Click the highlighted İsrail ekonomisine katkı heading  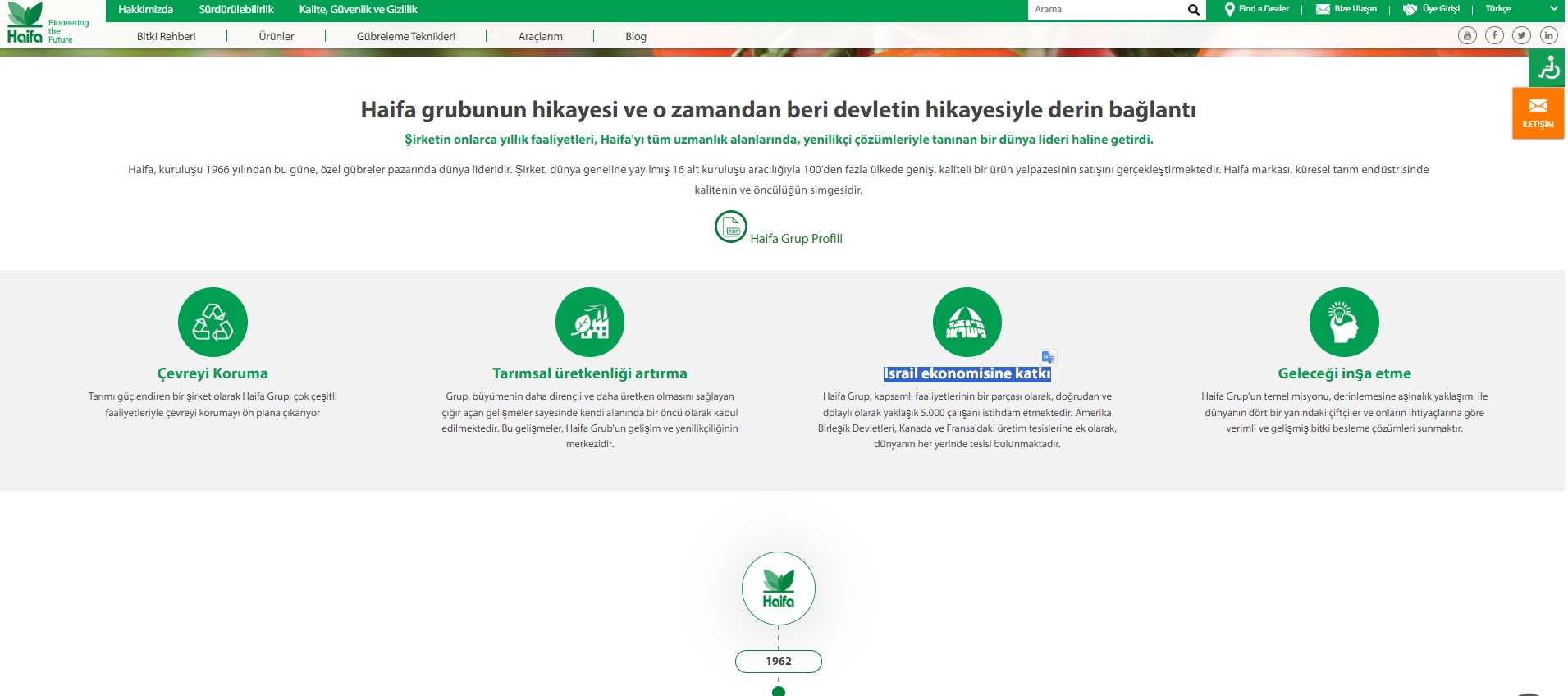(967, 373)
